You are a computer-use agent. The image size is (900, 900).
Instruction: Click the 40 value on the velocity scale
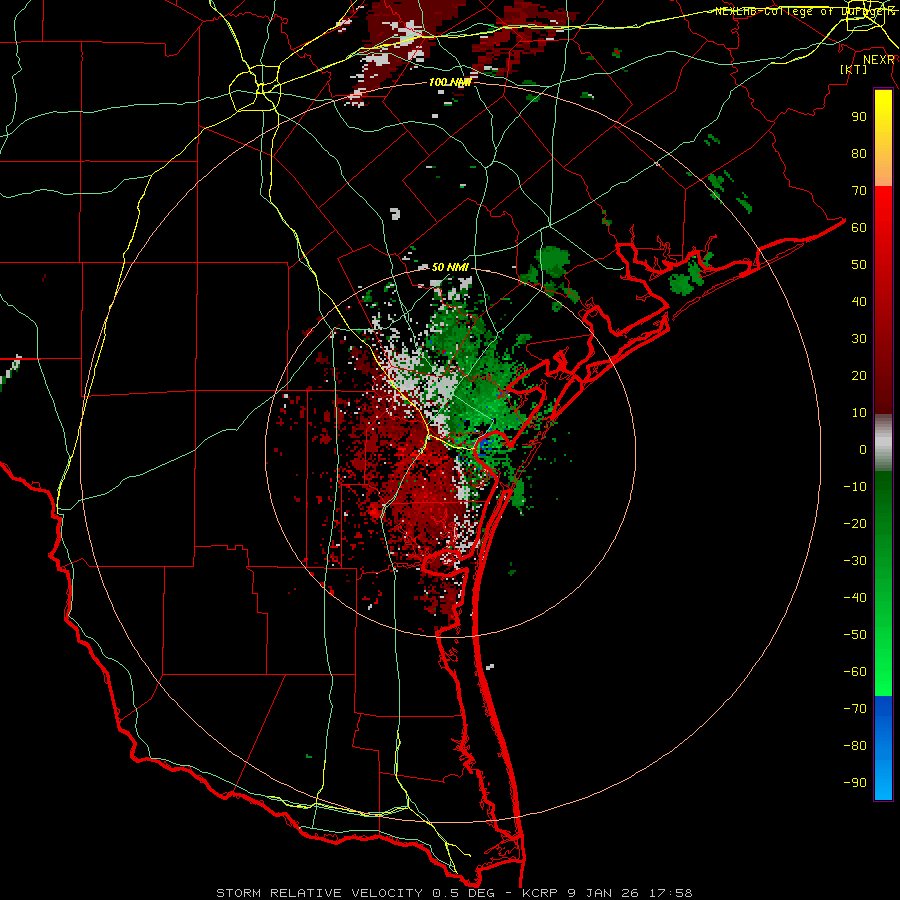tap(859, 302)
